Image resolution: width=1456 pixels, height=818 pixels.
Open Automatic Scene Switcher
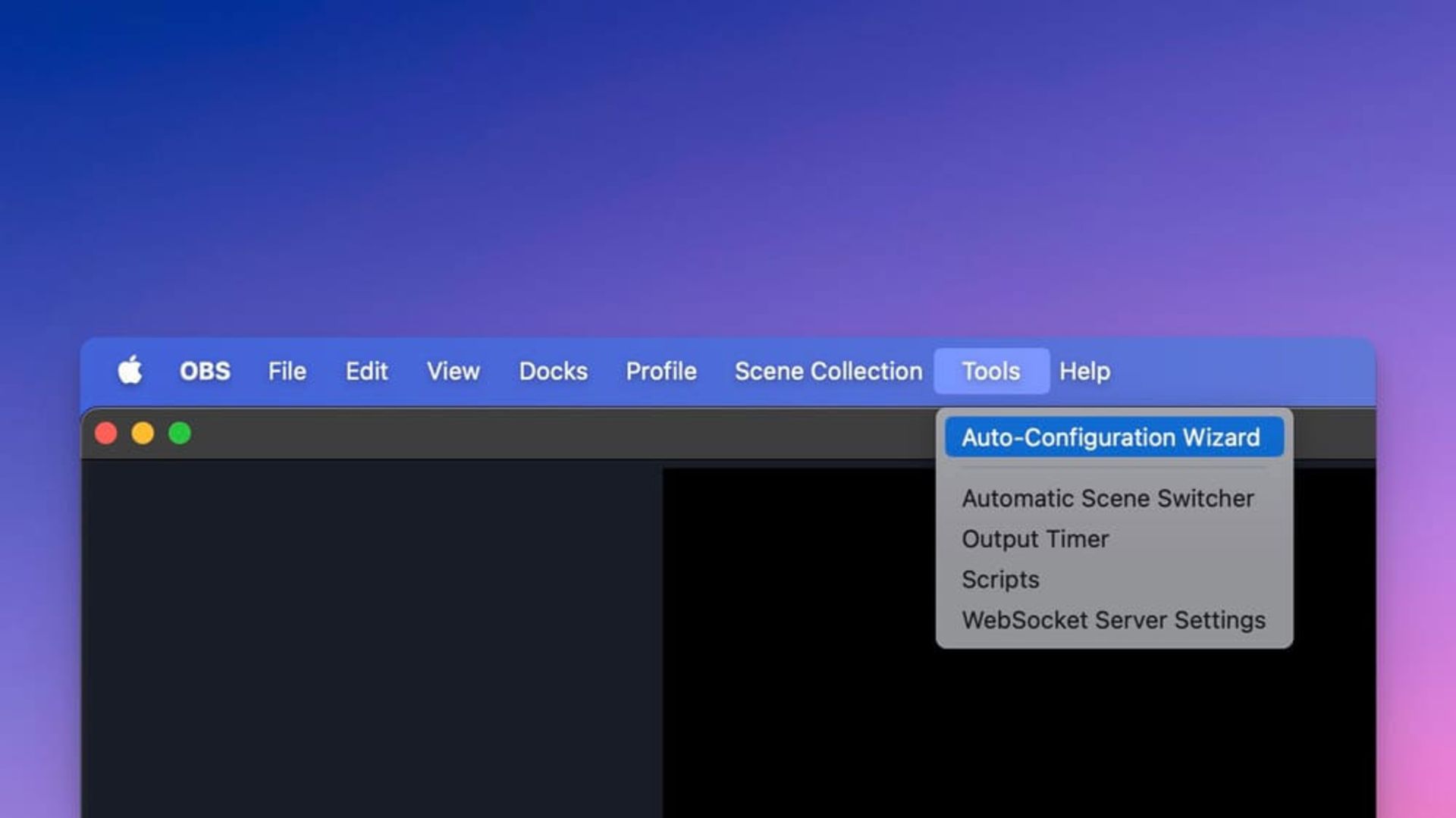(x=1114, y=498)
